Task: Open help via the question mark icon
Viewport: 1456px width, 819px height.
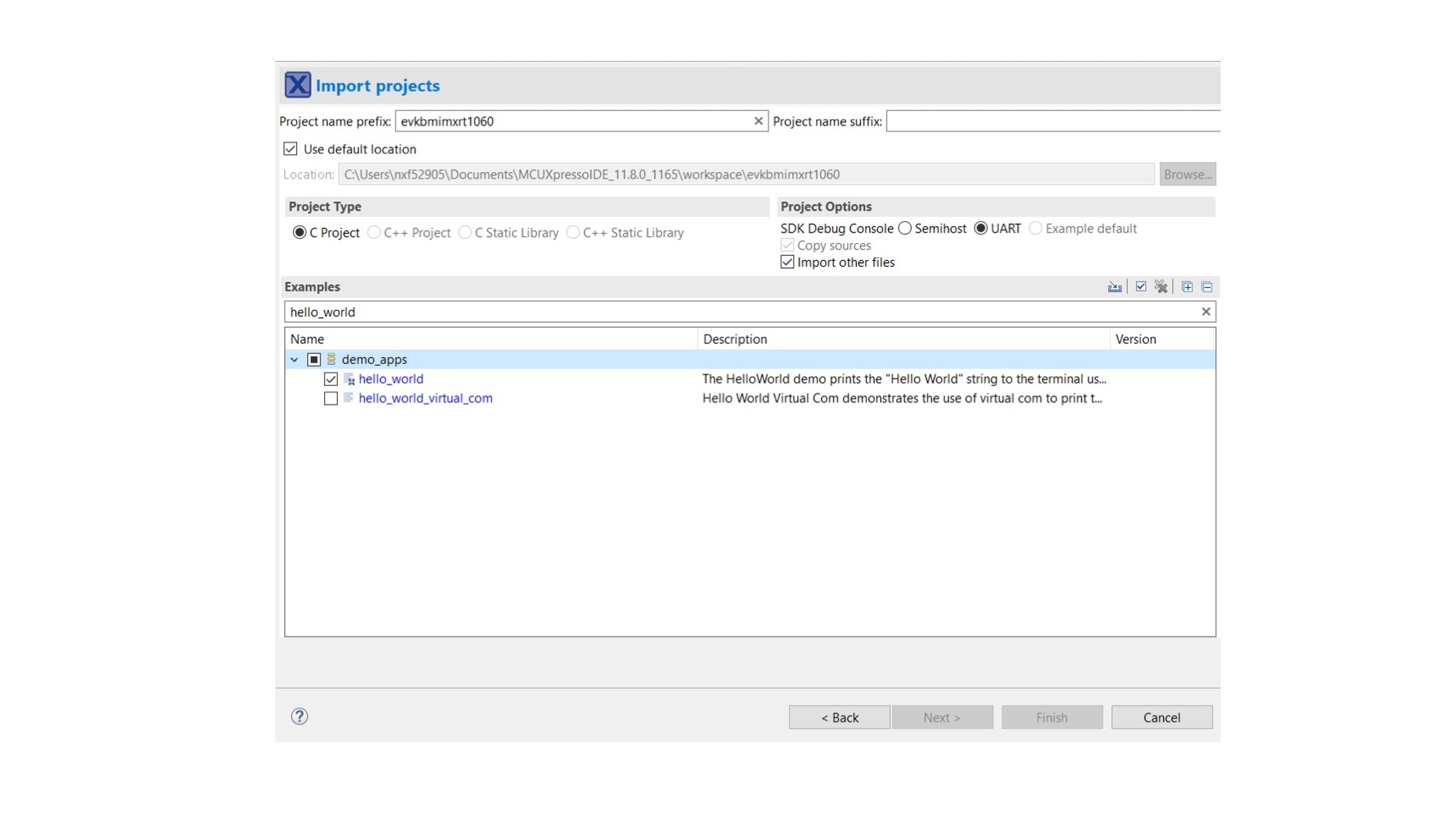Action: click(x=300, y=717)
